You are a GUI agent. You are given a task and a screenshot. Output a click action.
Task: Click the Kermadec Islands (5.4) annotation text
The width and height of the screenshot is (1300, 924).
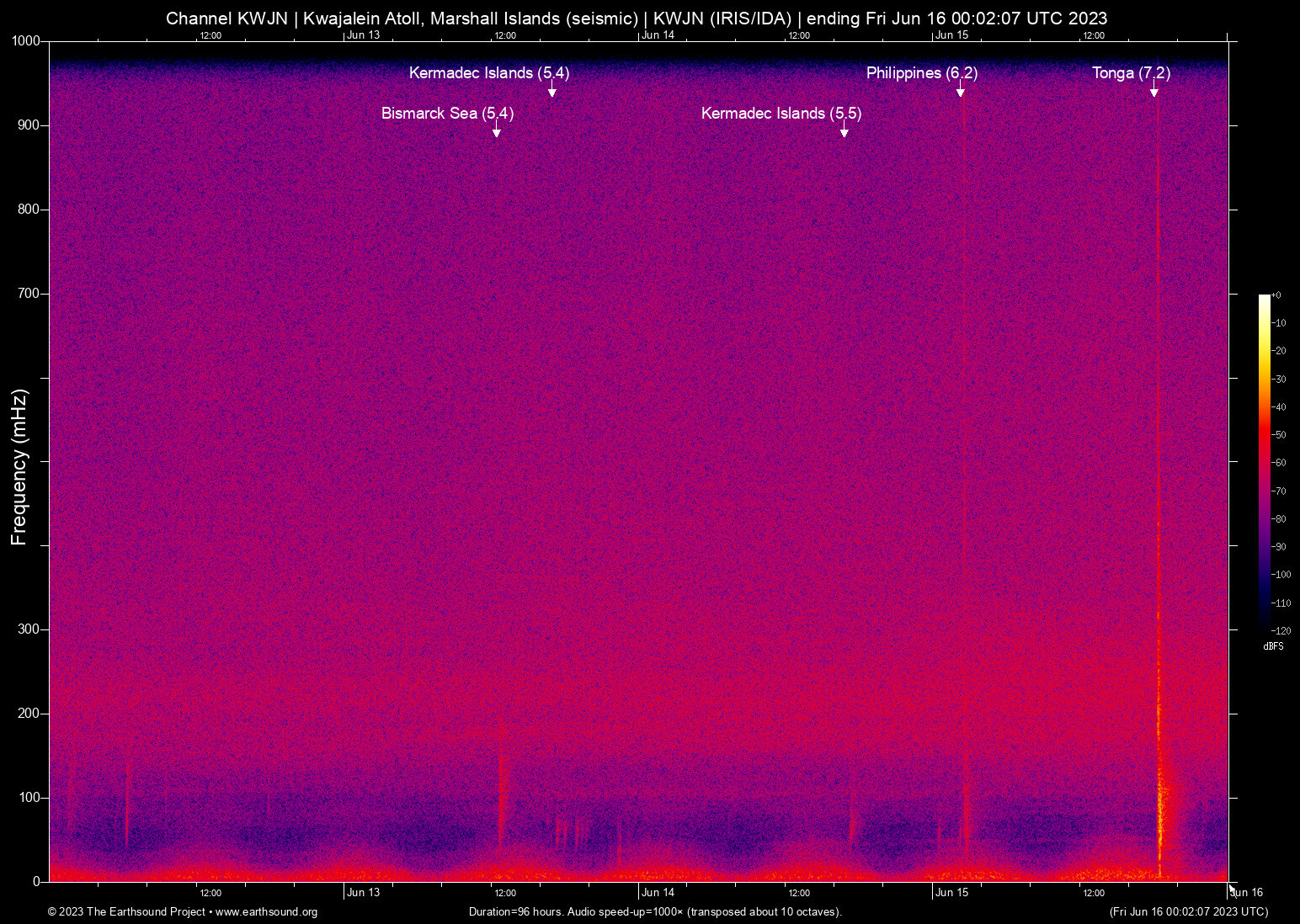[488, 73]
